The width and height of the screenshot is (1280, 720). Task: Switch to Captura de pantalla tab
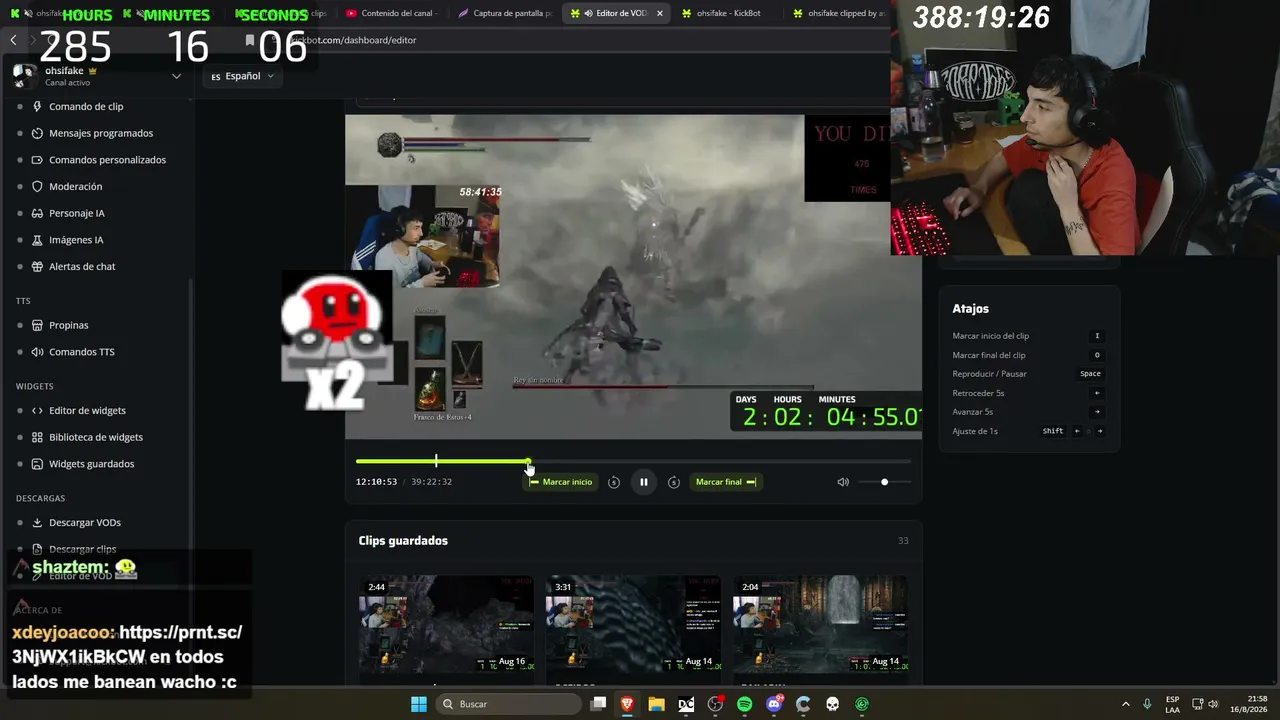click(505, 13)
